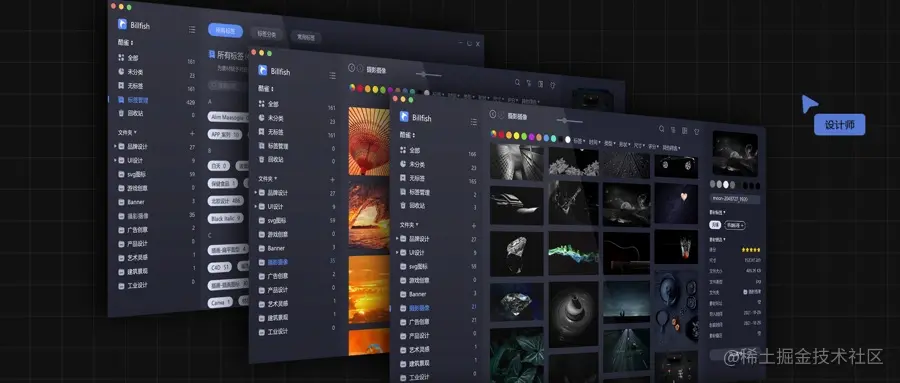Screen dimensions: 900x383
Task: Click the Billfish logo in the rear window
Action: click(x=122, y=24)
